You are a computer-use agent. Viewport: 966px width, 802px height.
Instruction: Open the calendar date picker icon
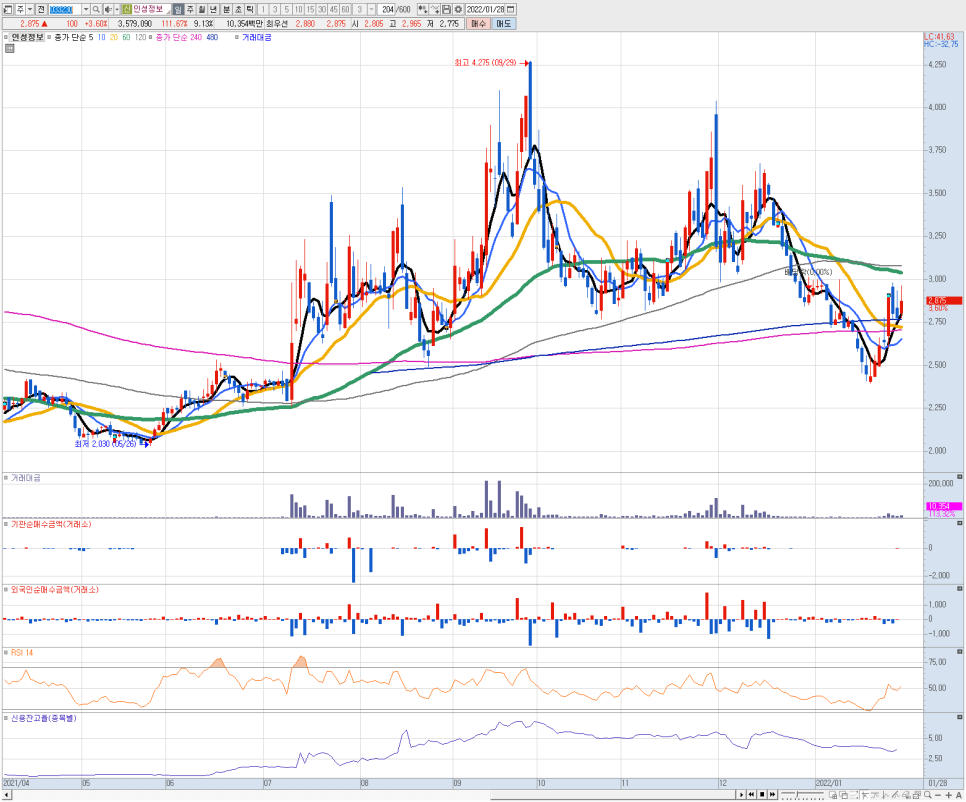click(511, 9)
